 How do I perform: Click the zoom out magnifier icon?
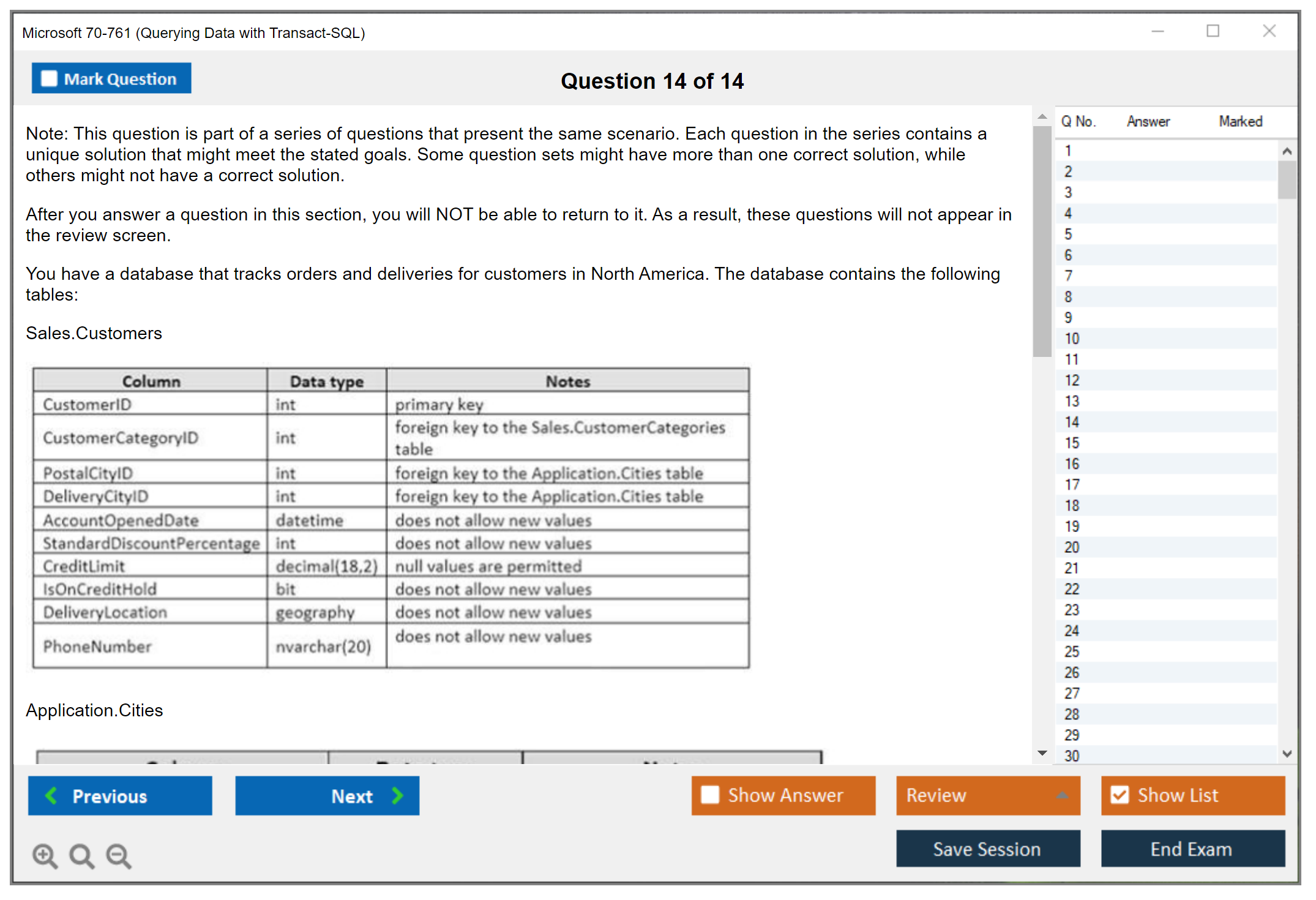tap(119, 856)
